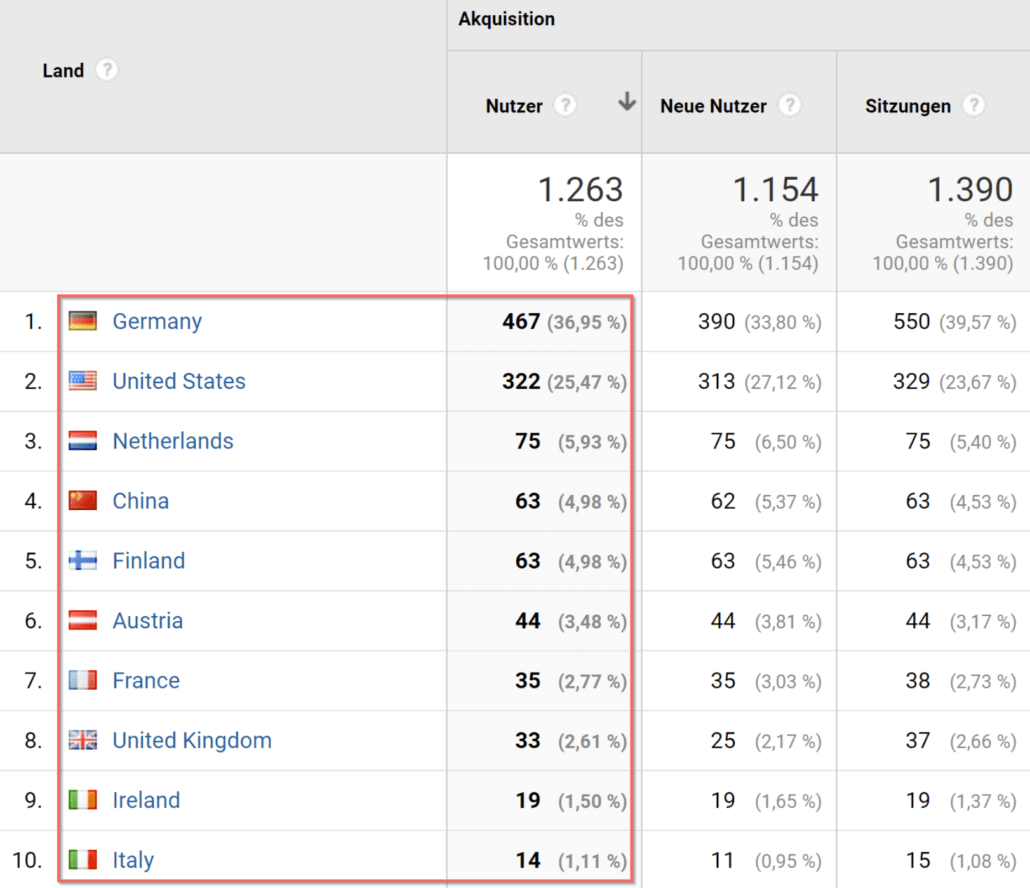Screen dimensions: 1030x888
Task: Click the United Kingdom flag icon
Action: (83, 740)
